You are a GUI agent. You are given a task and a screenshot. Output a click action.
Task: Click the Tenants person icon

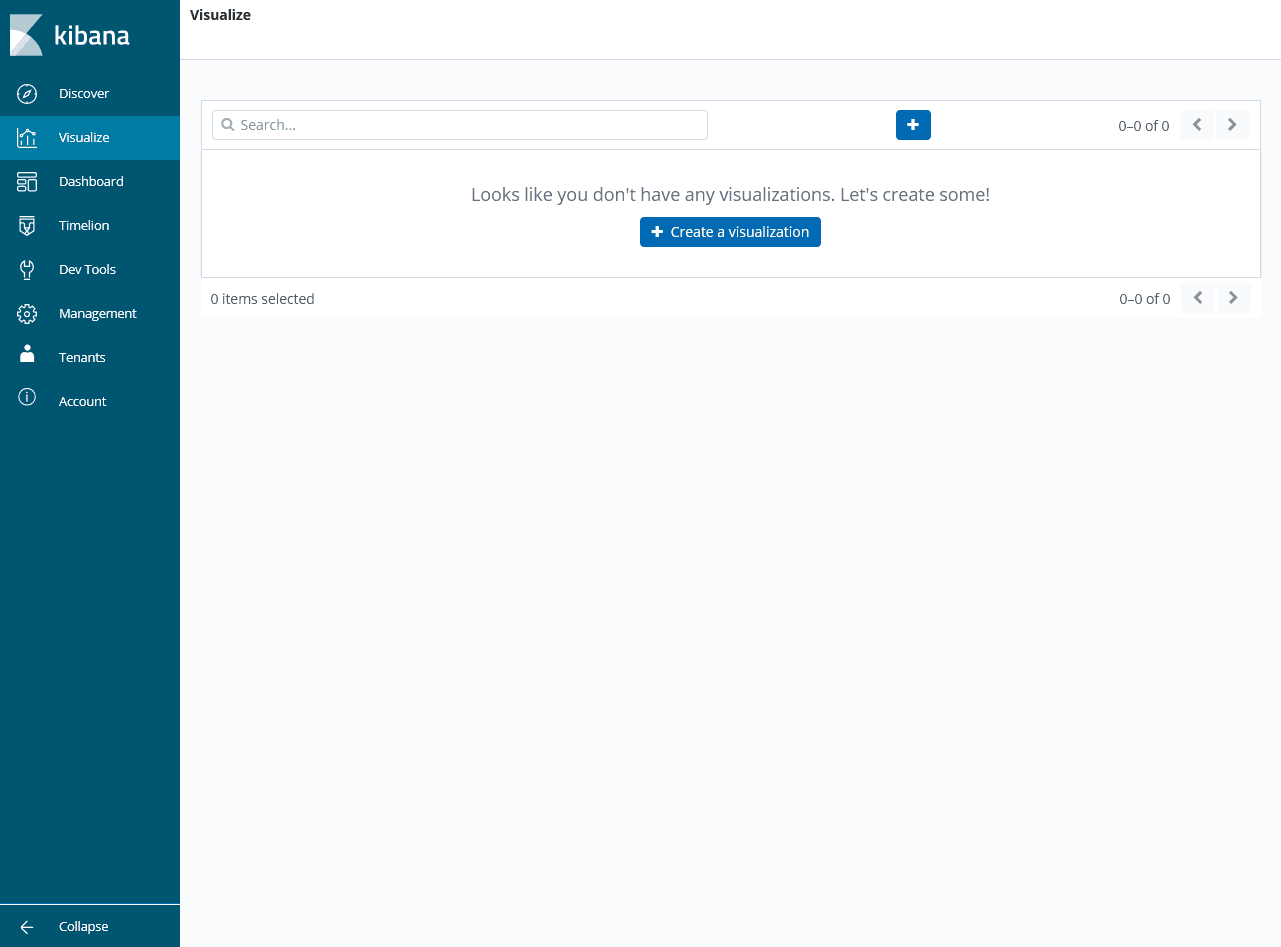[x=27, y=357]
